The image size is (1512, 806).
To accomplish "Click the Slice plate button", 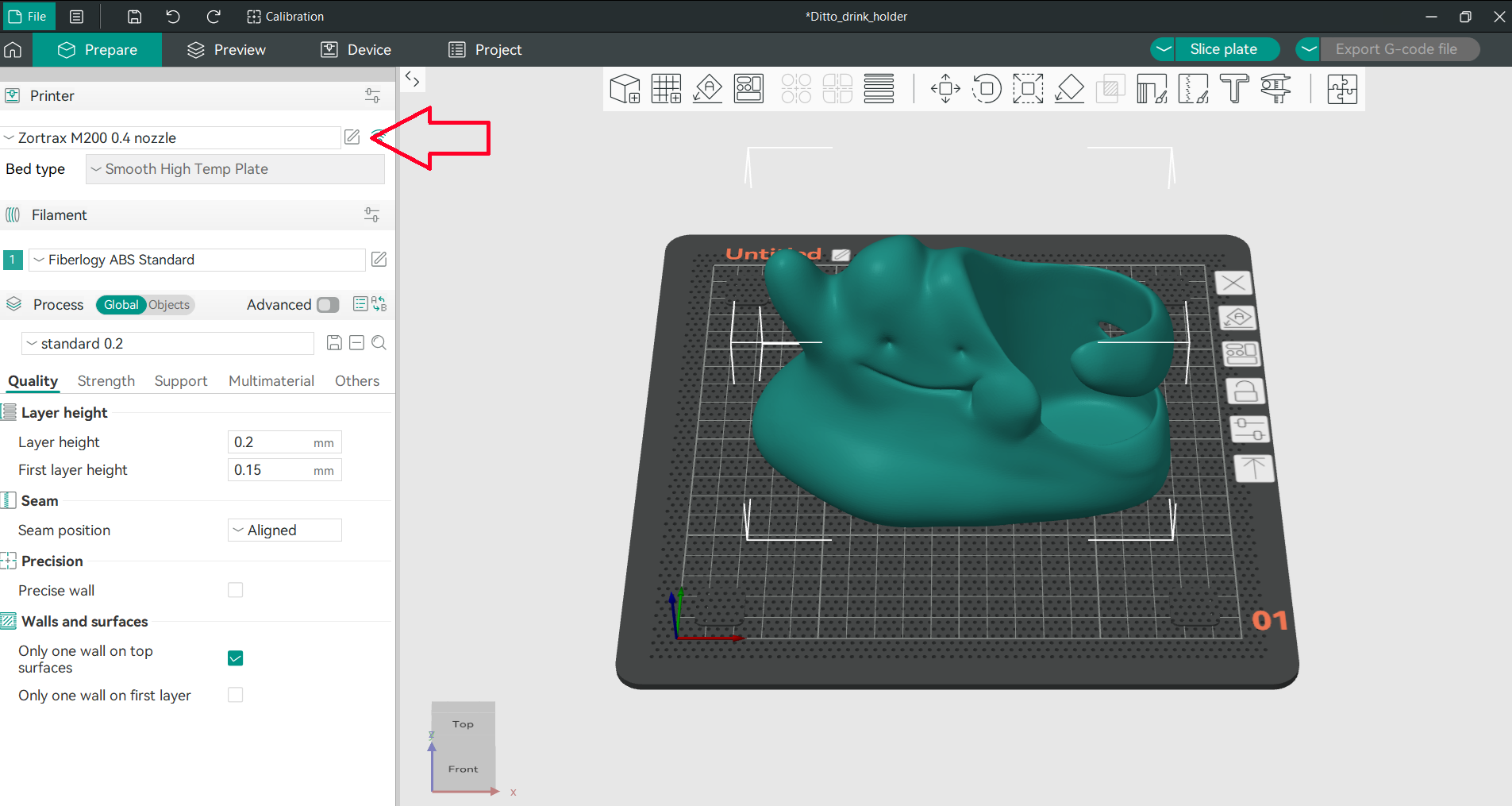I will (1223, 49).
